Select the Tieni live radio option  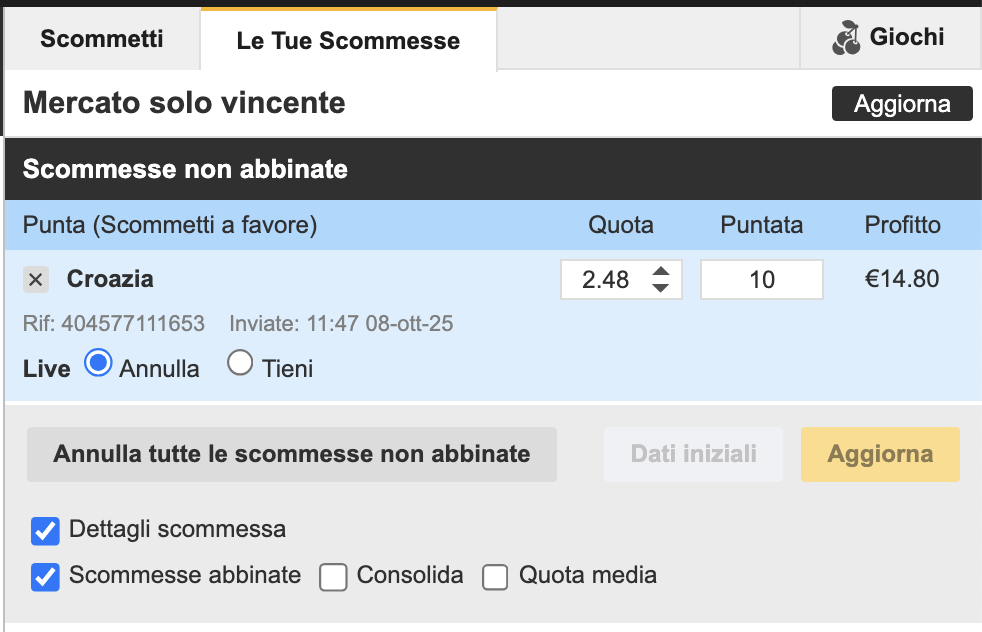[240, 364]
